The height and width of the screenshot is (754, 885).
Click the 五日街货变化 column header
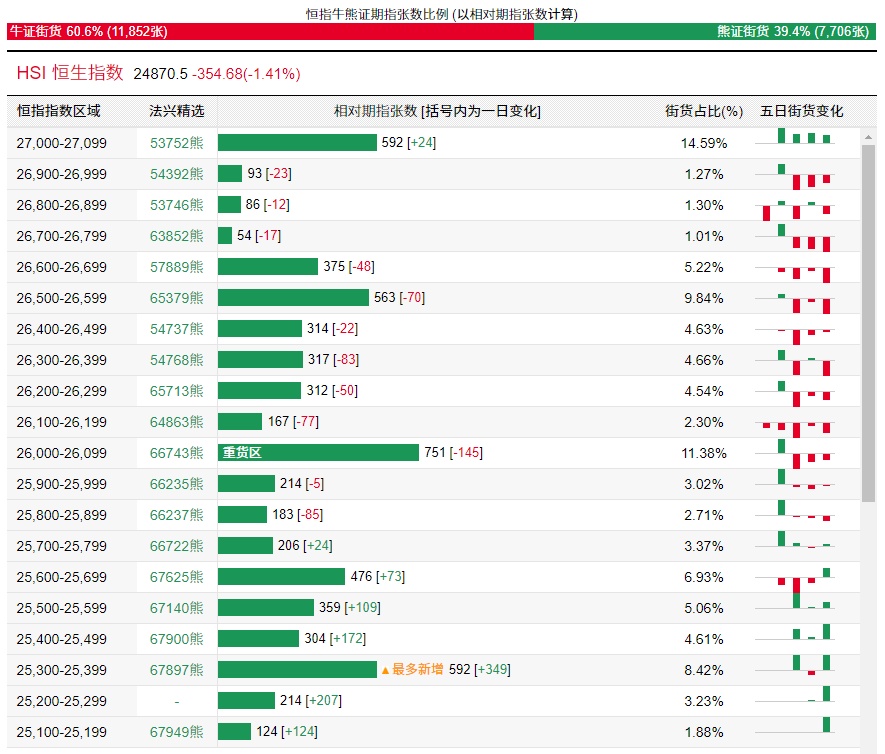tap(801, 111)
